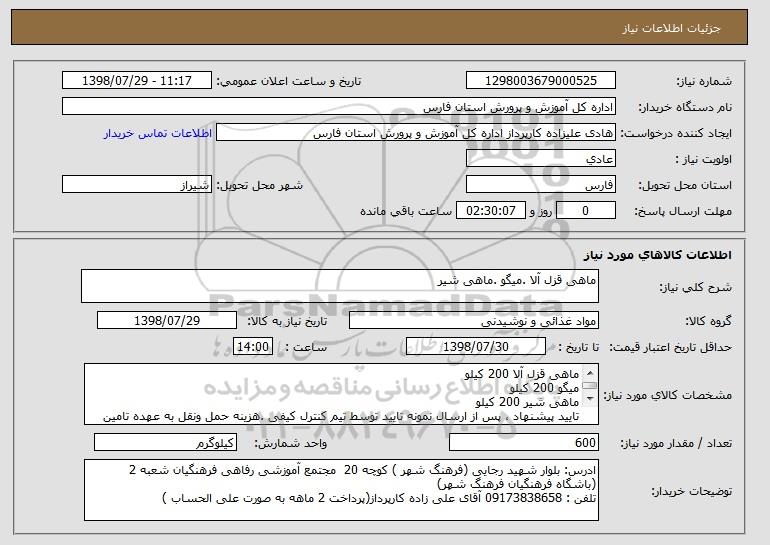
Task: Click the remaining days field showing 0
Action: click(x=585, y=211)
